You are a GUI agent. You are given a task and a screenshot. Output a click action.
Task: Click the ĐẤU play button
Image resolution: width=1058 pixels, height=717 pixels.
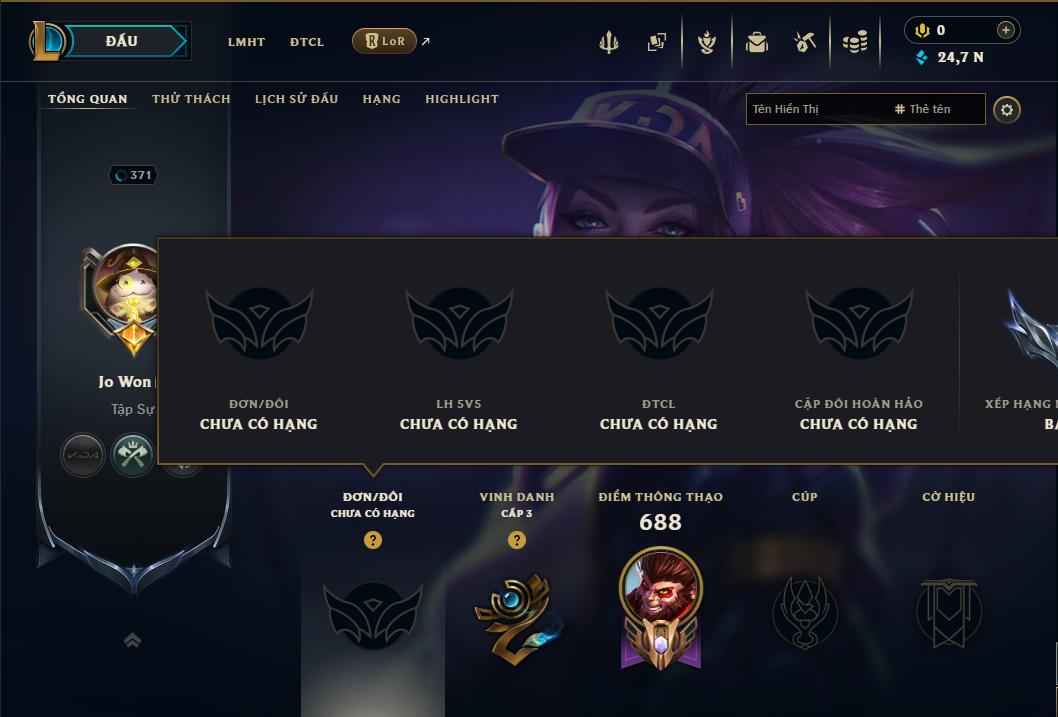click(x=121, y=41)
